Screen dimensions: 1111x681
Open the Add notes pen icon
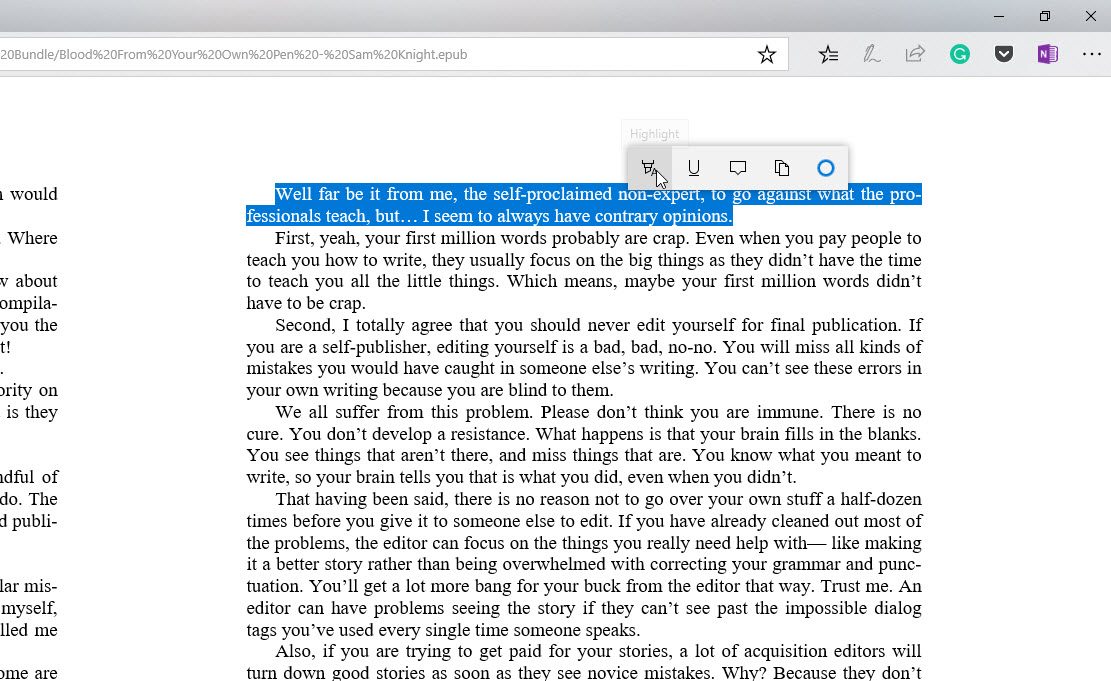coord(872,55)
